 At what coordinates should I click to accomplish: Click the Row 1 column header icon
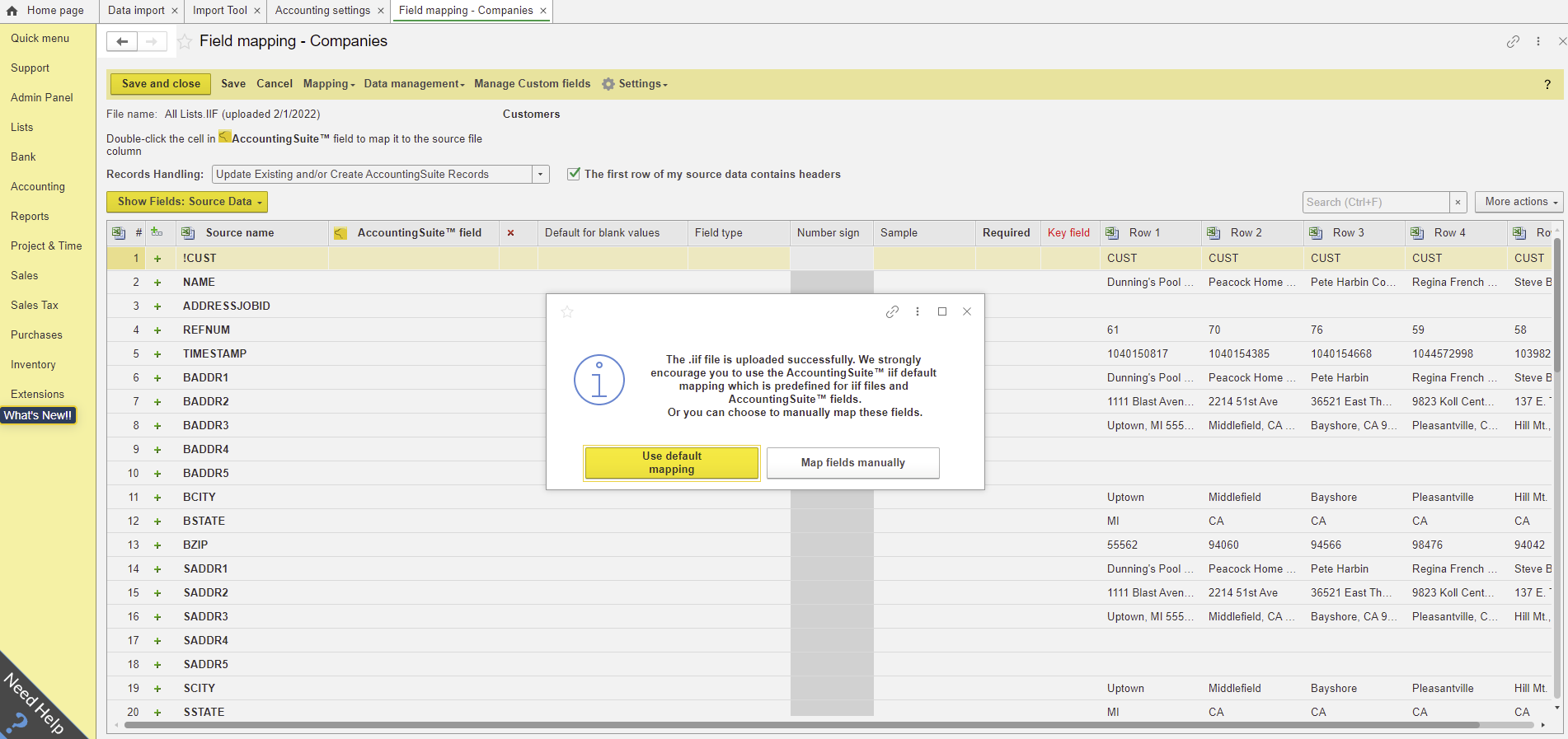[1112, 233]
